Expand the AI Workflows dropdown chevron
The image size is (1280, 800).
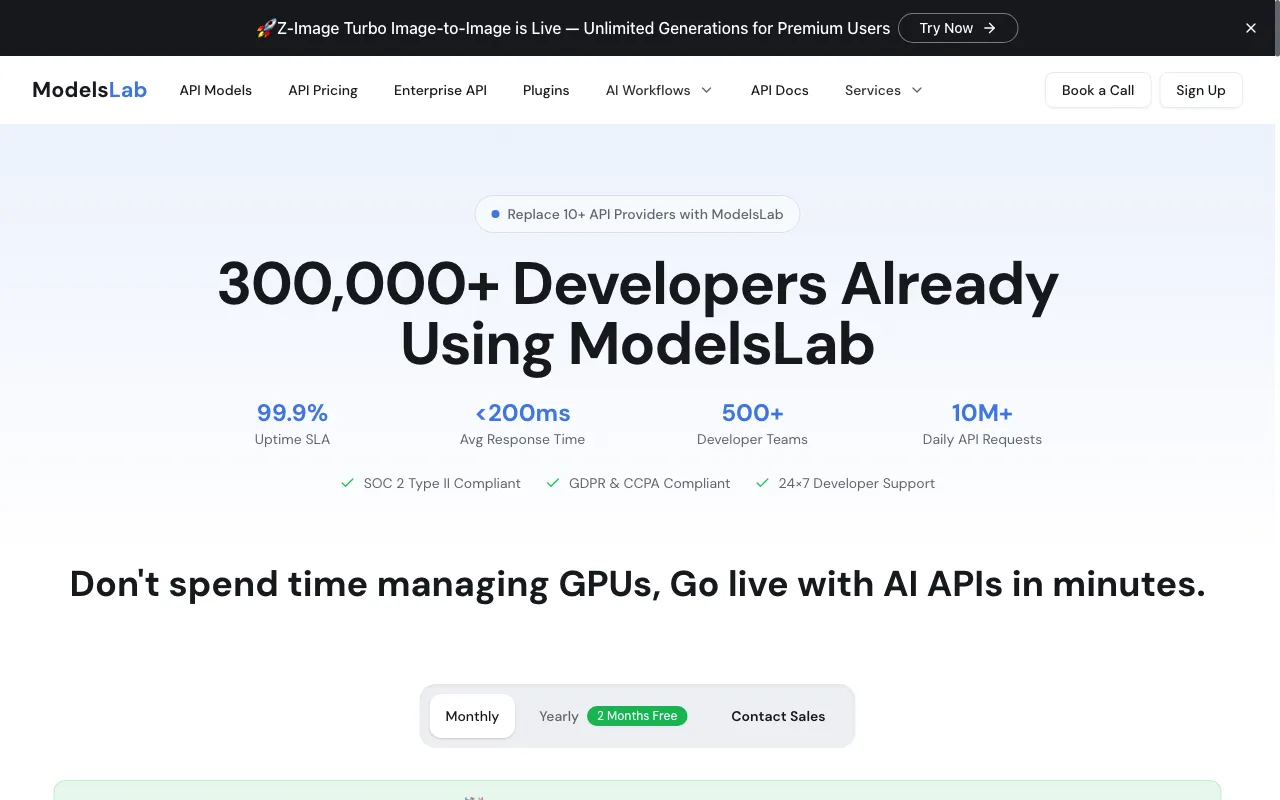point(706,90)
